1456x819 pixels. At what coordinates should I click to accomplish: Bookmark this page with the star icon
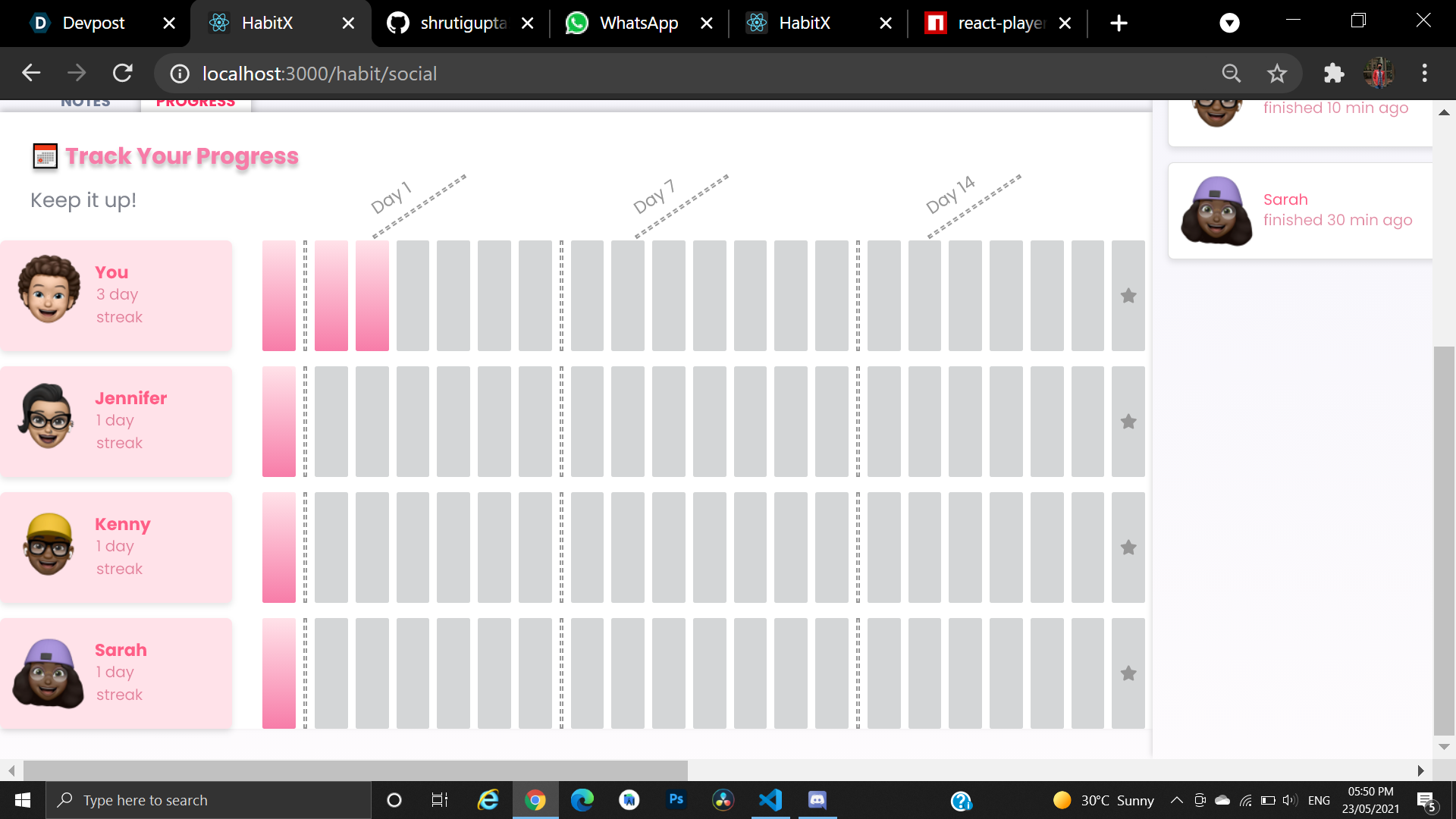pos(1277,74)
